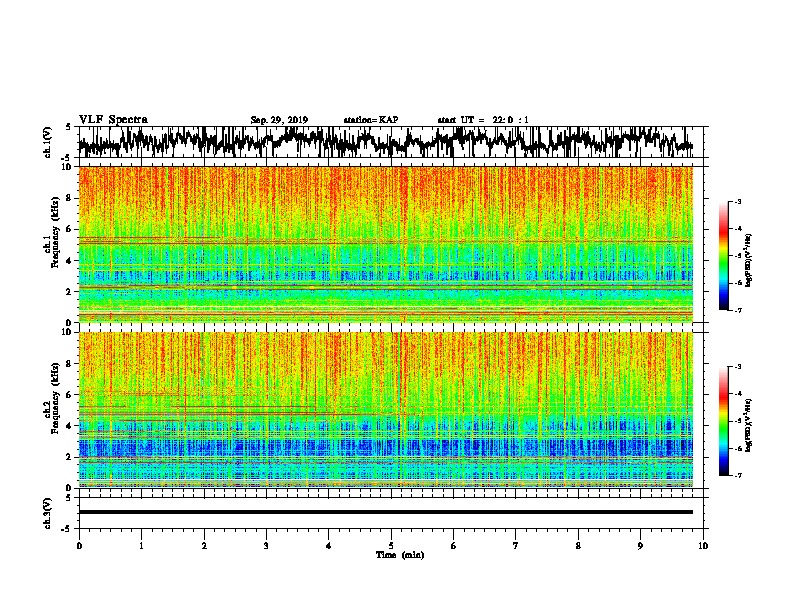Click the 'station=KAP' label
792x612 pixels.
tap(371, 120)
